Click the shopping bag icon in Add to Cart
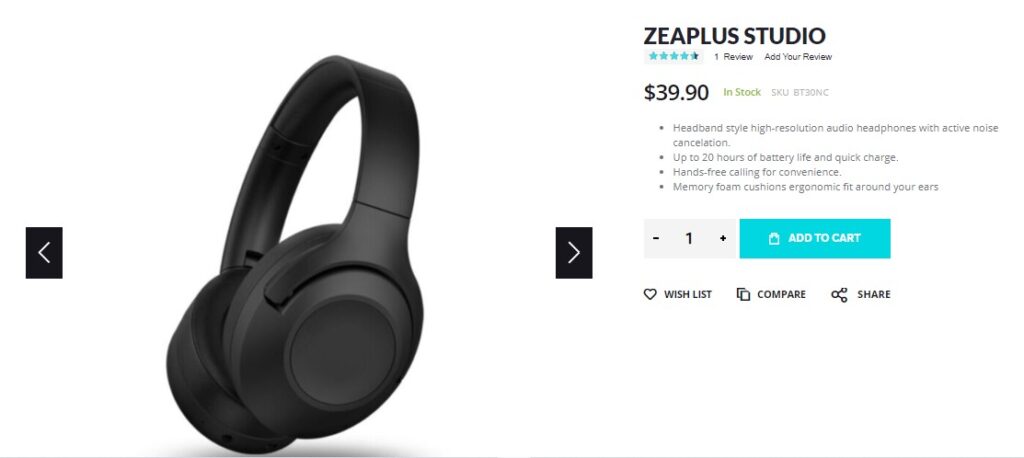 click(774, 238)
